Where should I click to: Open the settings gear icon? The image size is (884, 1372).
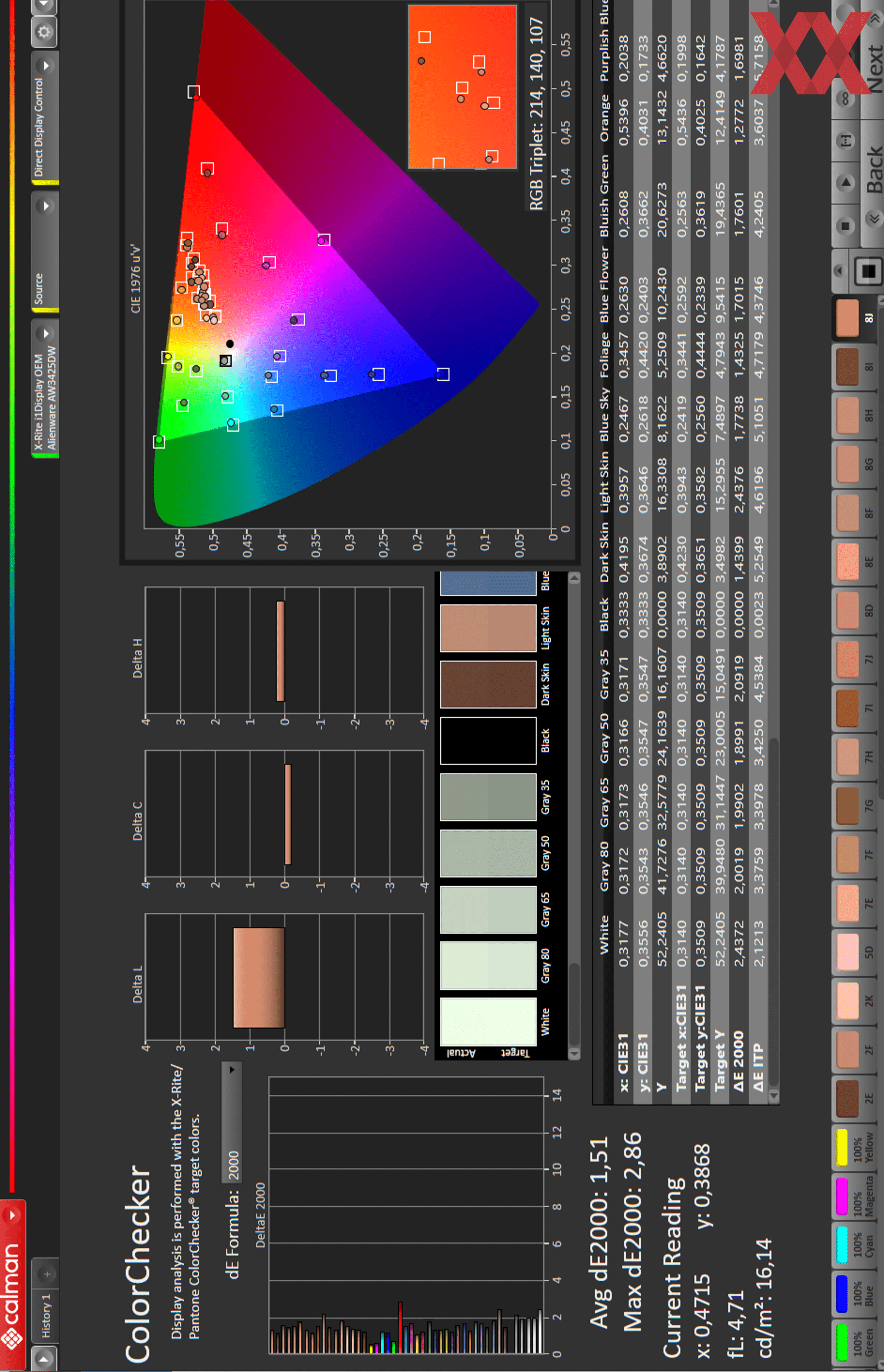44,32
